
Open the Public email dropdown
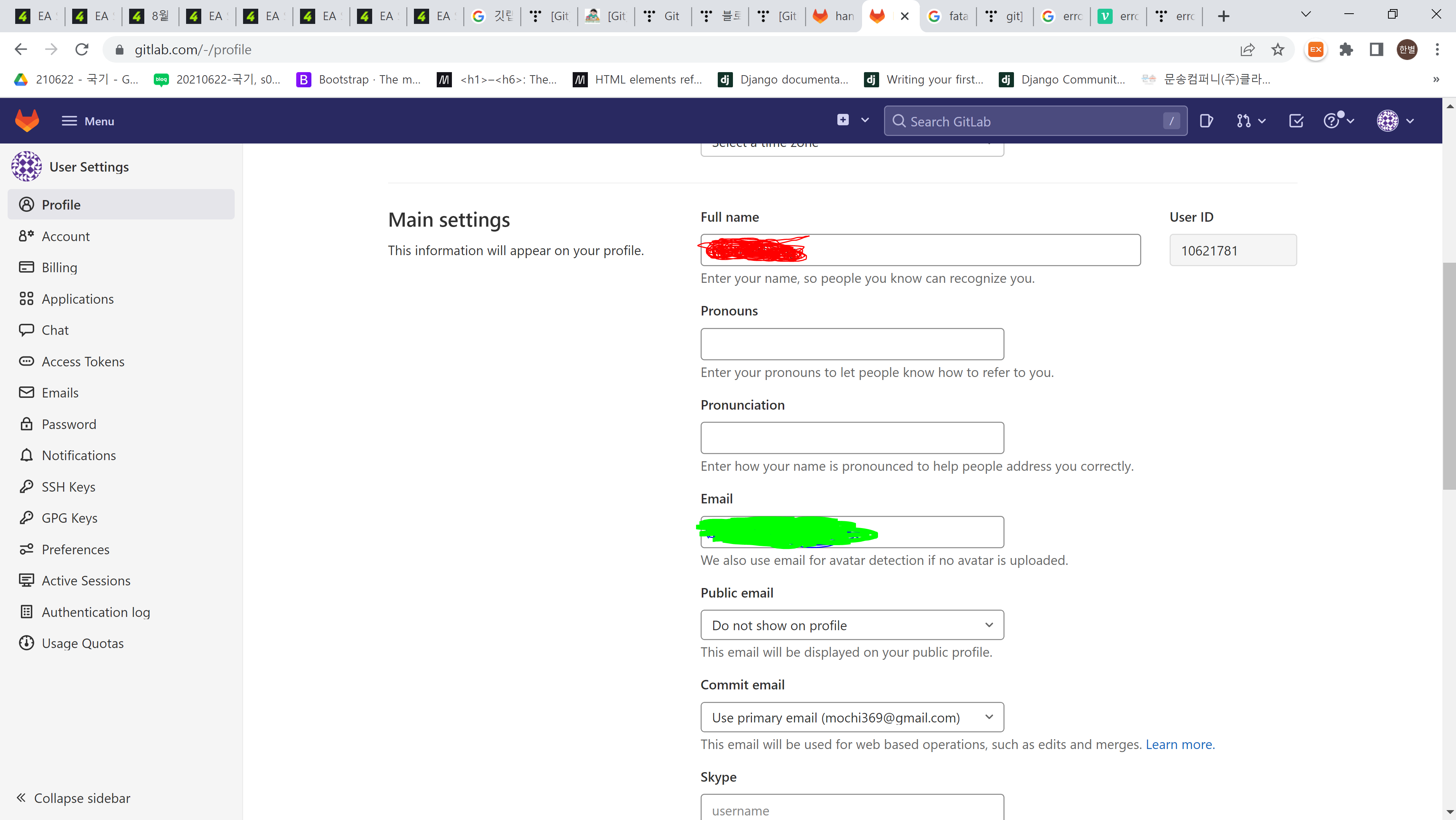[851, 625]
